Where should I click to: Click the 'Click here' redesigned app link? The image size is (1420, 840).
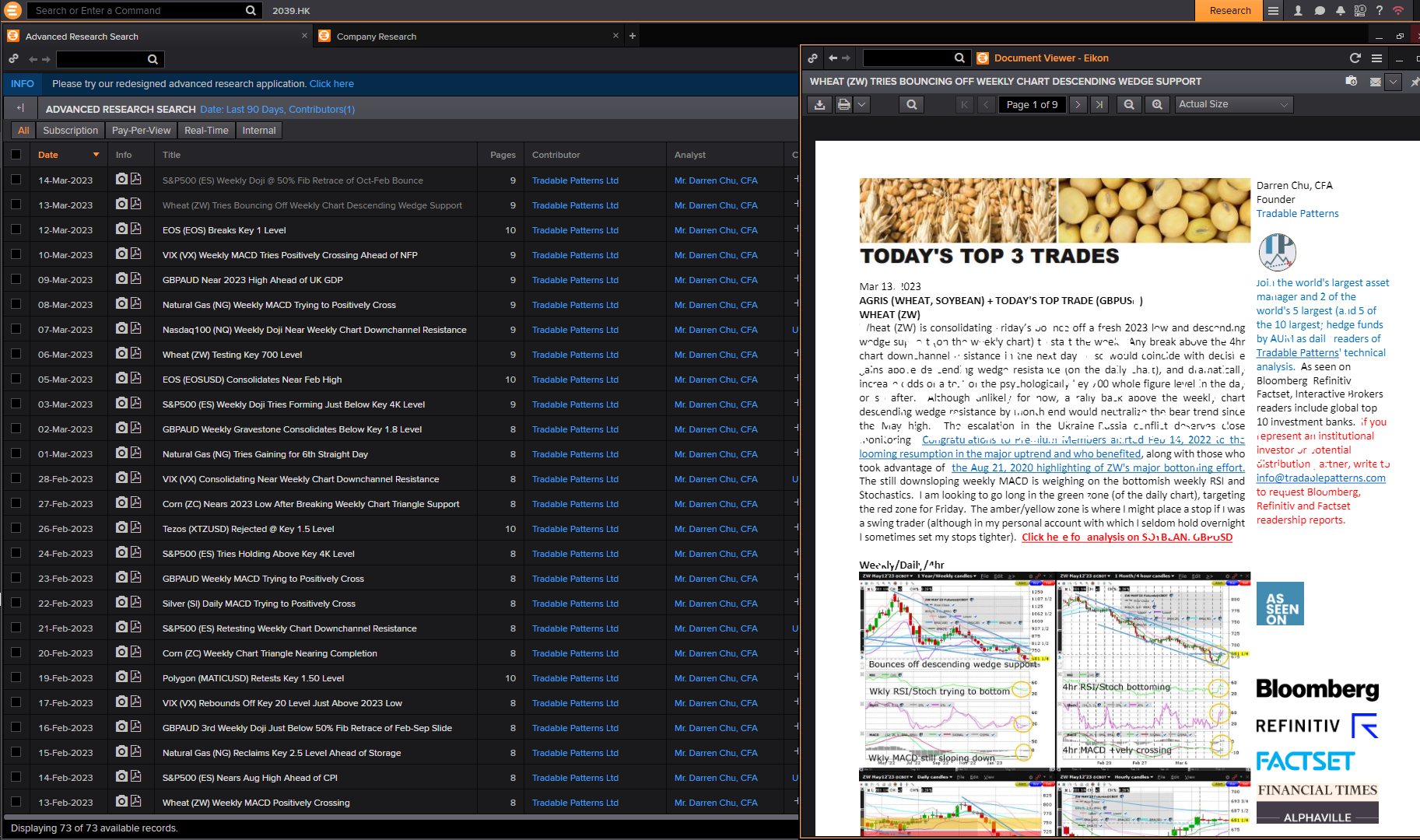(x=331, y=84)
